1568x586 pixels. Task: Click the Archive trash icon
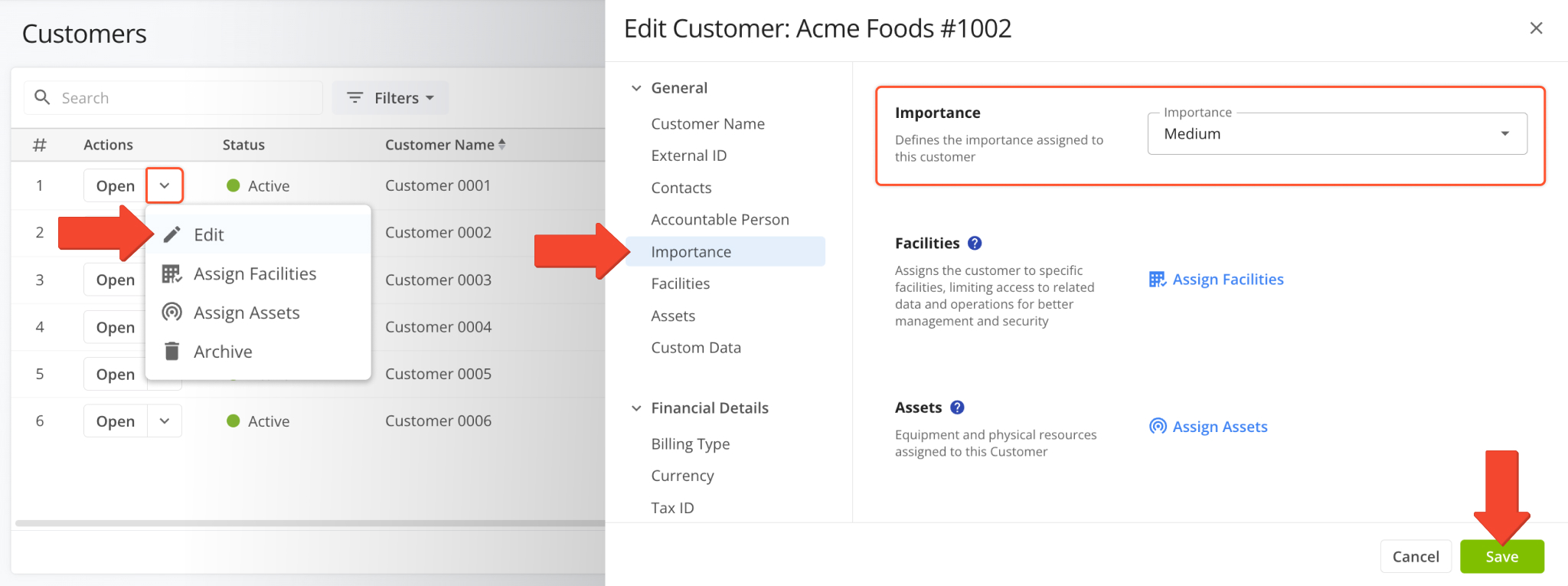coord(172,351)
